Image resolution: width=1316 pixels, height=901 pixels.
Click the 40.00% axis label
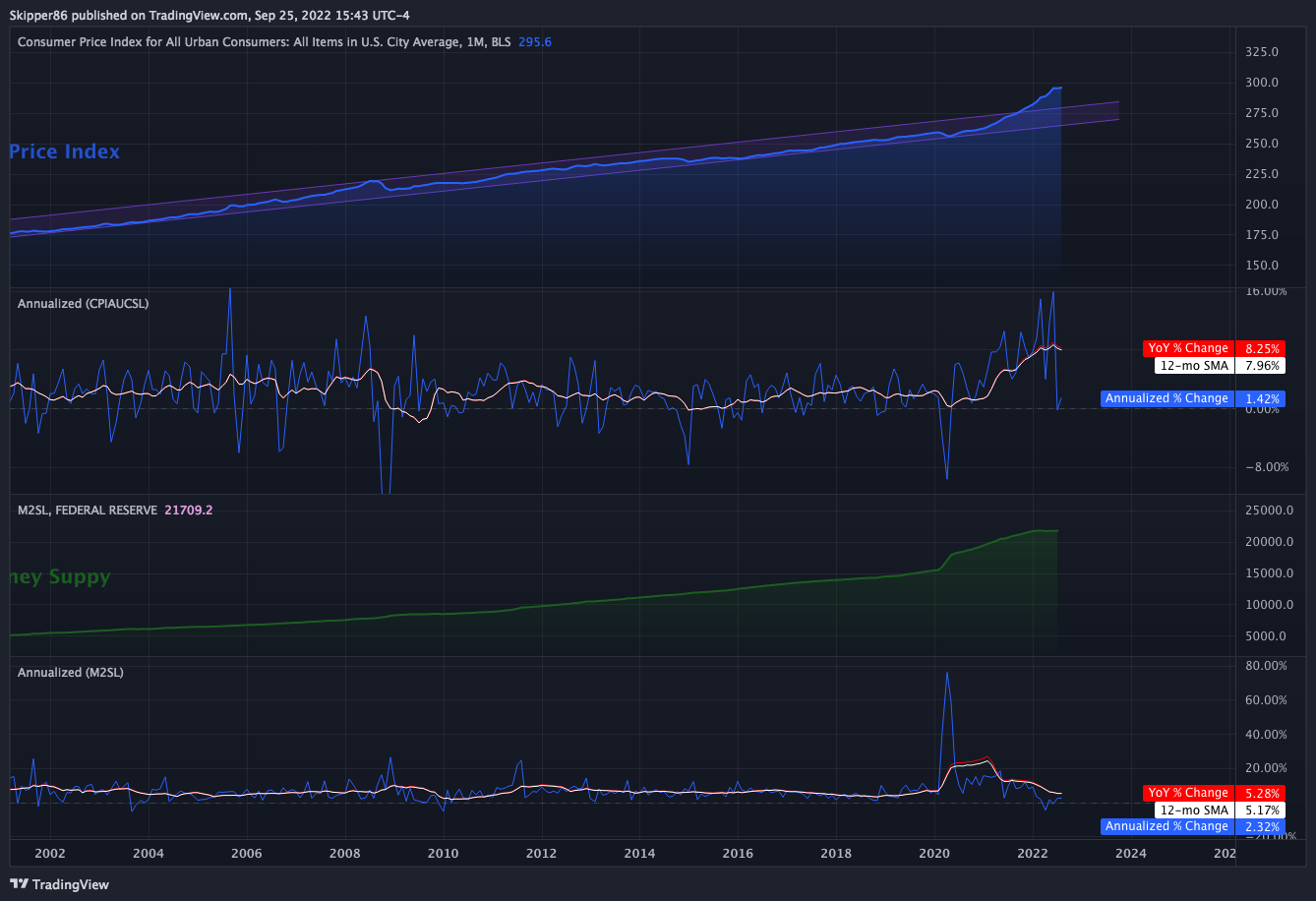(1266, 734)
